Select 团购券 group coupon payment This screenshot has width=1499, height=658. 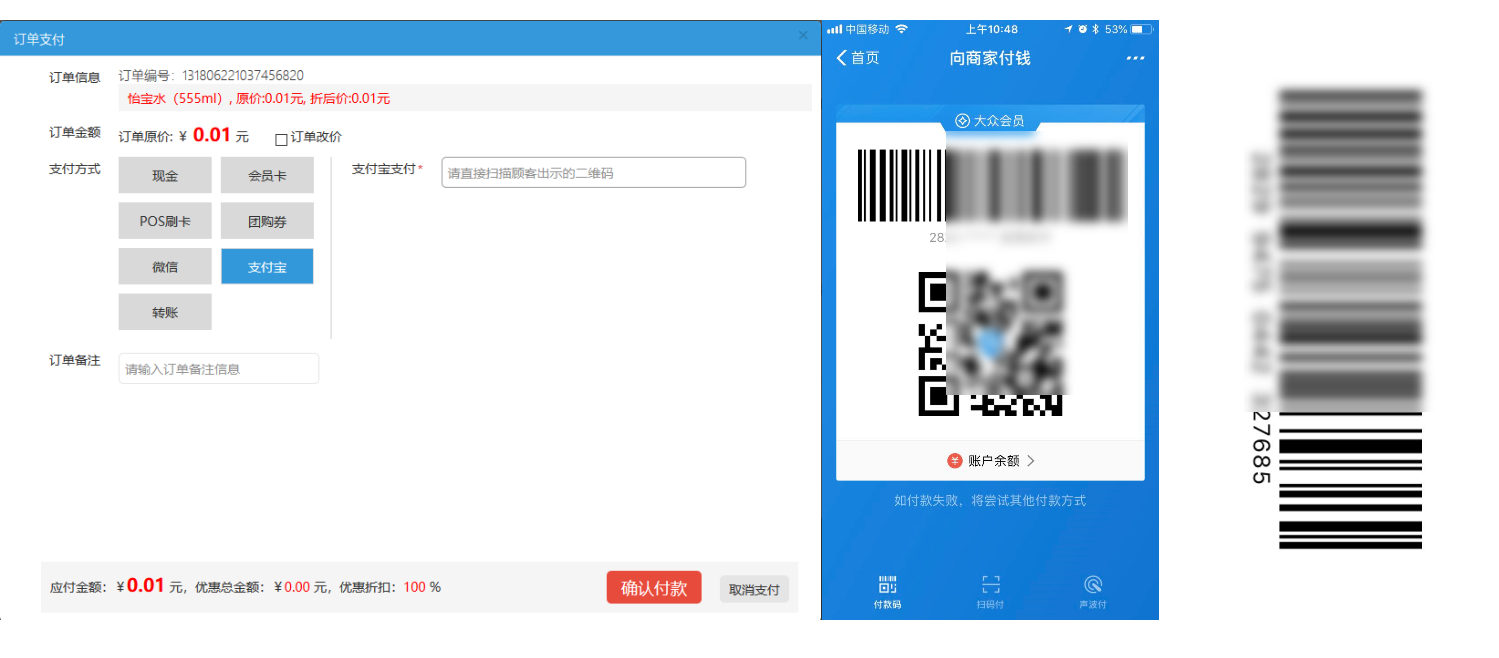267,221
